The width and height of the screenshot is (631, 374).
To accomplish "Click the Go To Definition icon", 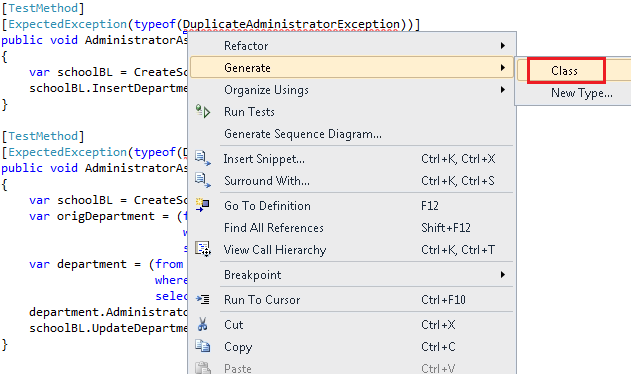I will pyautogui.click(x=203, y=205).
